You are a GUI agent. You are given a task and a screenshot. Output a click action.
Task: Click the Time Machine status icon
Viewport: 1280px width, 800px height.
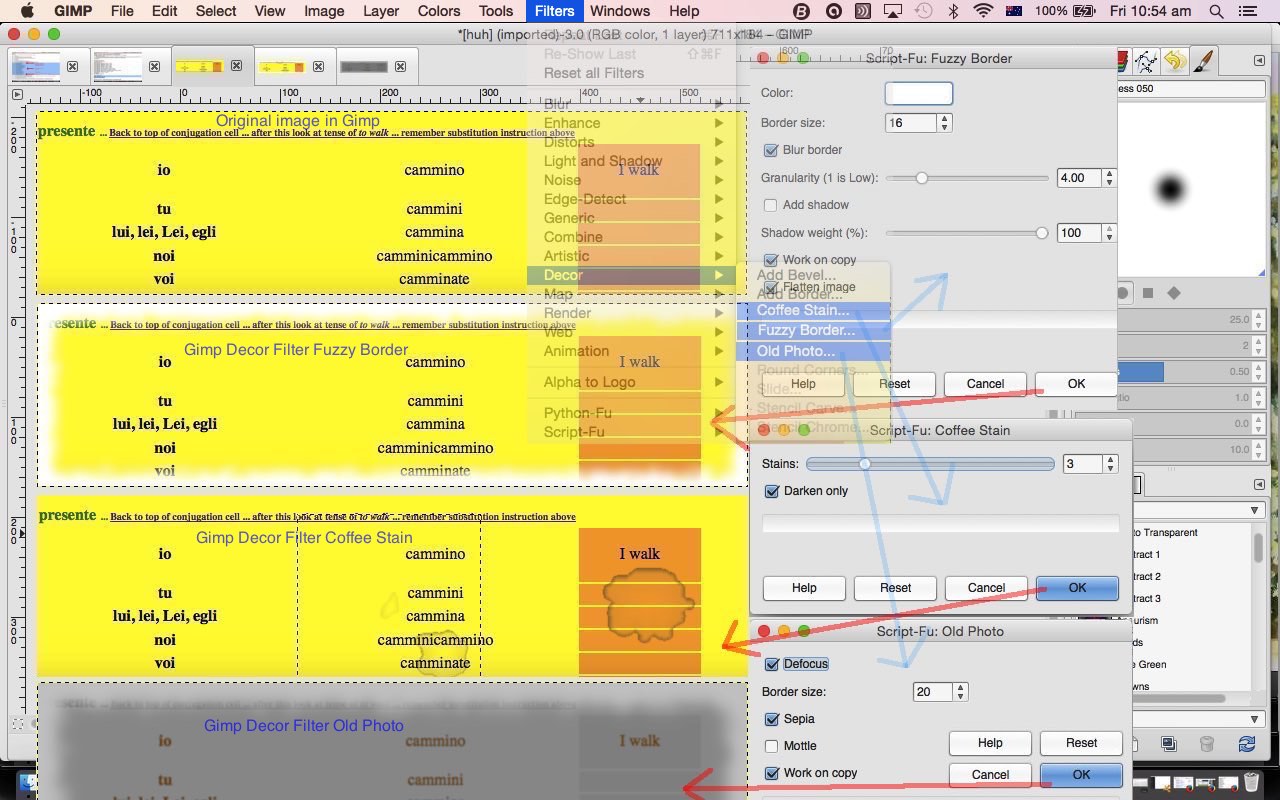tap(923, 11)
